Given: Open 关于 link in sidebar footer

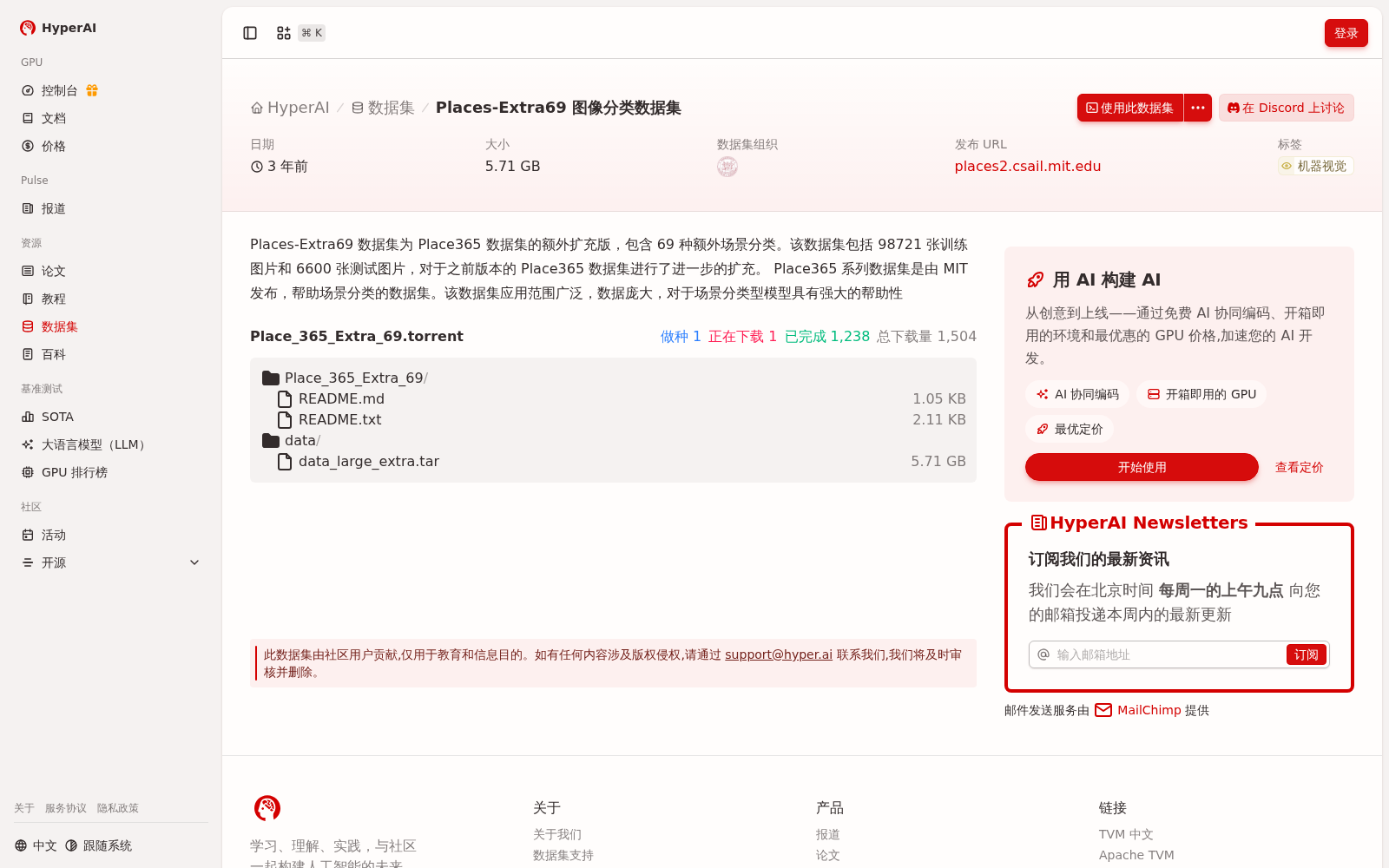Looking at the screenshot, I should click(x=24, y=808).
